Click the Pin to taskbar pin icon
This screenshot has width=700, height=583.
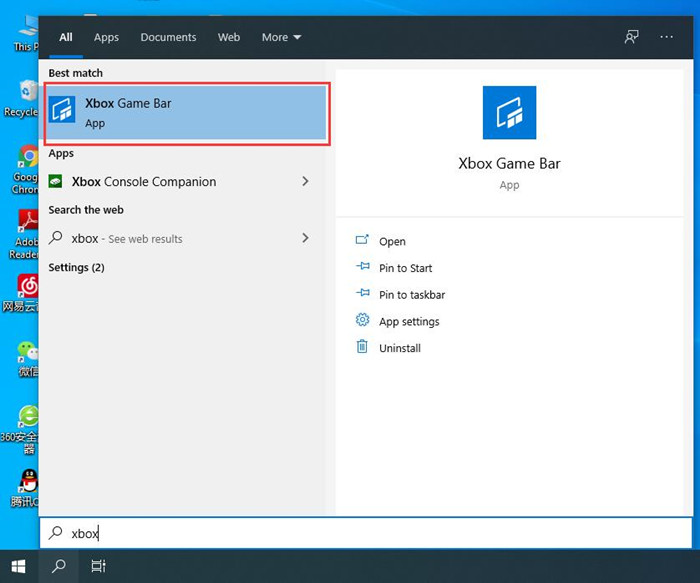[362, 293]
